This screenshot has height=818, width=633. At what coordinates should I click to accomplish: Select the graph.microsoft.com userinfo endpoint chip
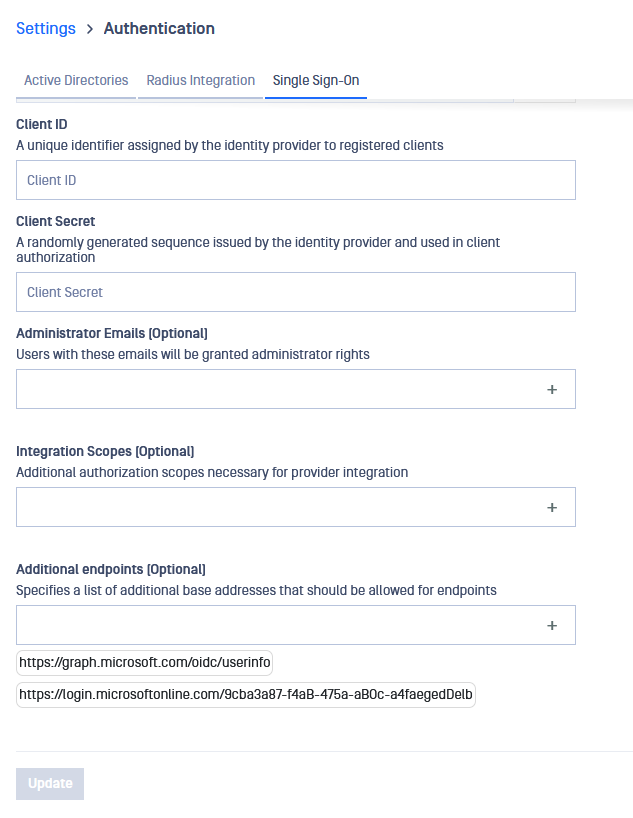coord(145,663)
